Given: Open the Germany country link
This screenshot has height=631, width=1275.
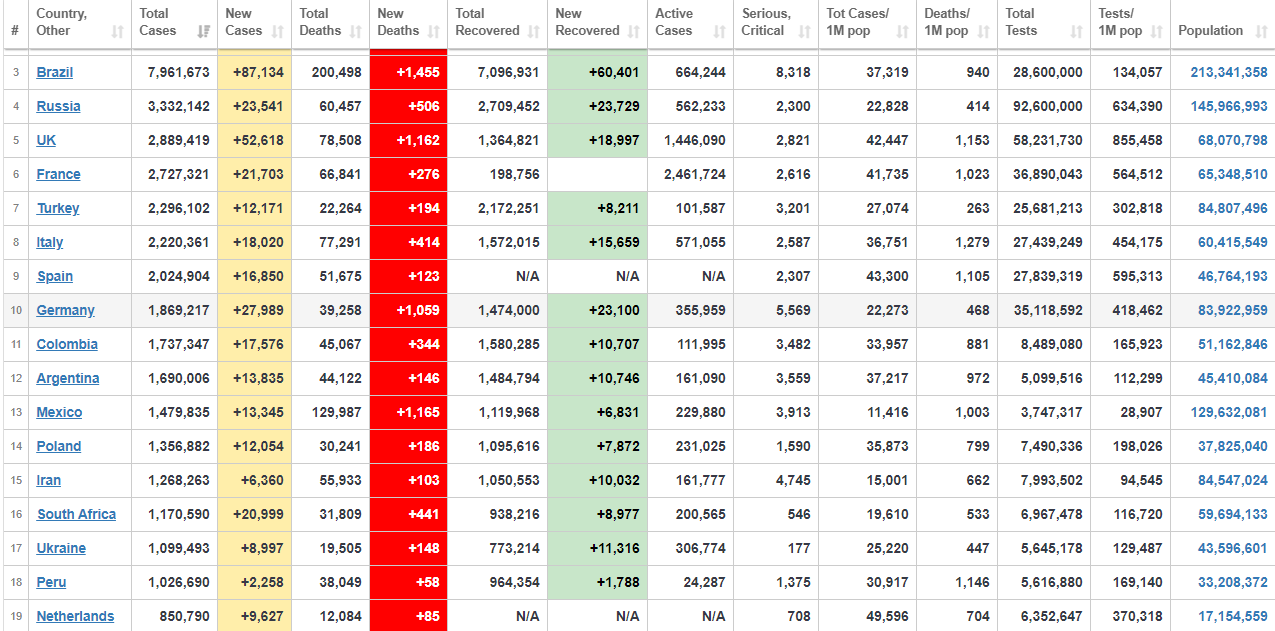Looking at the screenshot, I should pos(66,310).
